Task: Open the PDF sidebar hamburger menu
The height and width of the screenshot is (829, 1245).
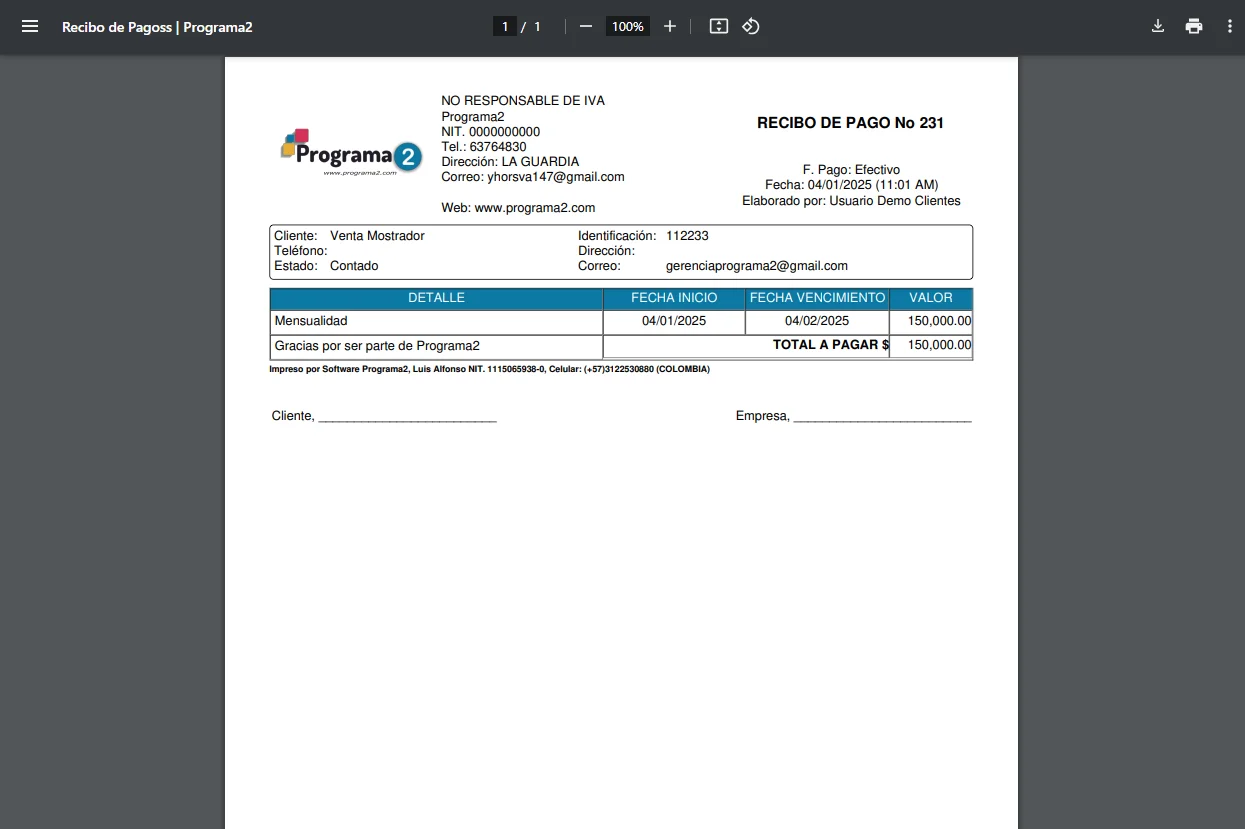Action: point(30,27)
